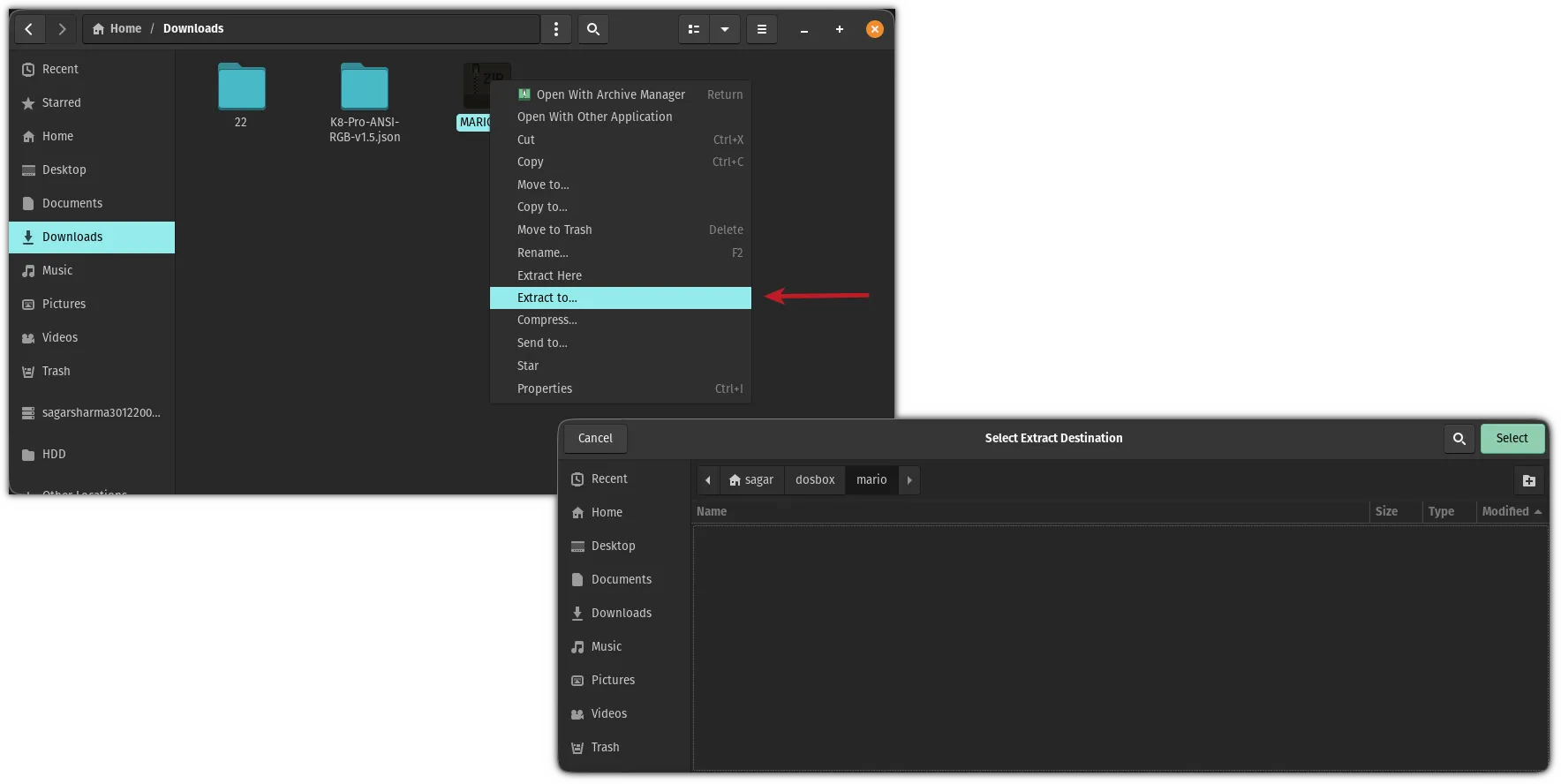This screenshot has height=784, width=1561.
Task: Expand the view options dropdown arrow
Action: coord(725,29)
